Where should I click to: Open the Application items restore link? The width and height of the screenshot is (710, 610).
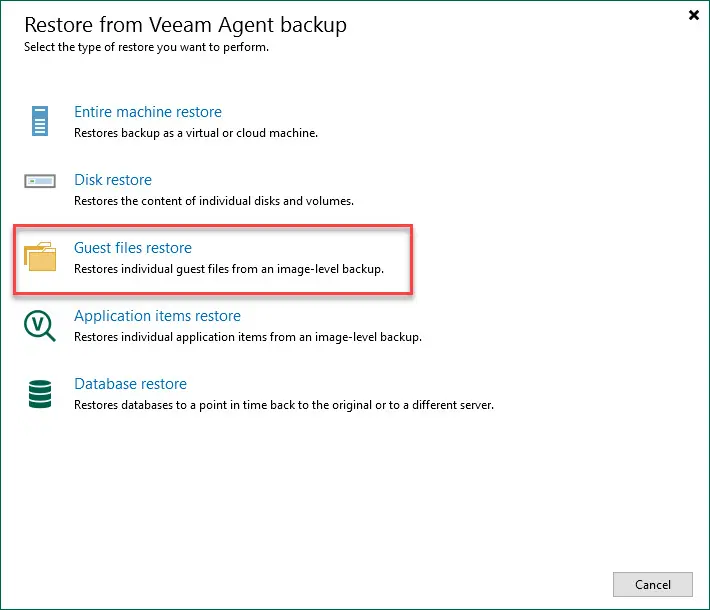click(157, 316)
